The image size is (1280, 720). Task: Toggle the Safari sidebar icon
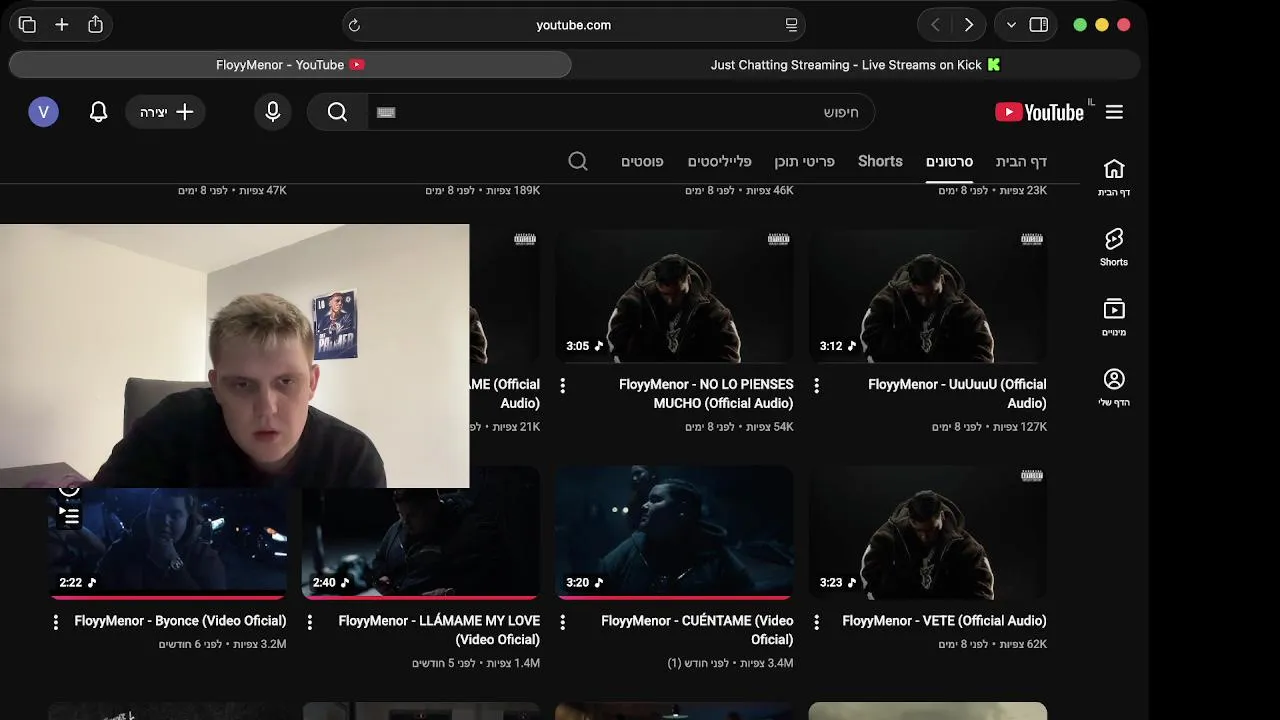point(1039,25)
